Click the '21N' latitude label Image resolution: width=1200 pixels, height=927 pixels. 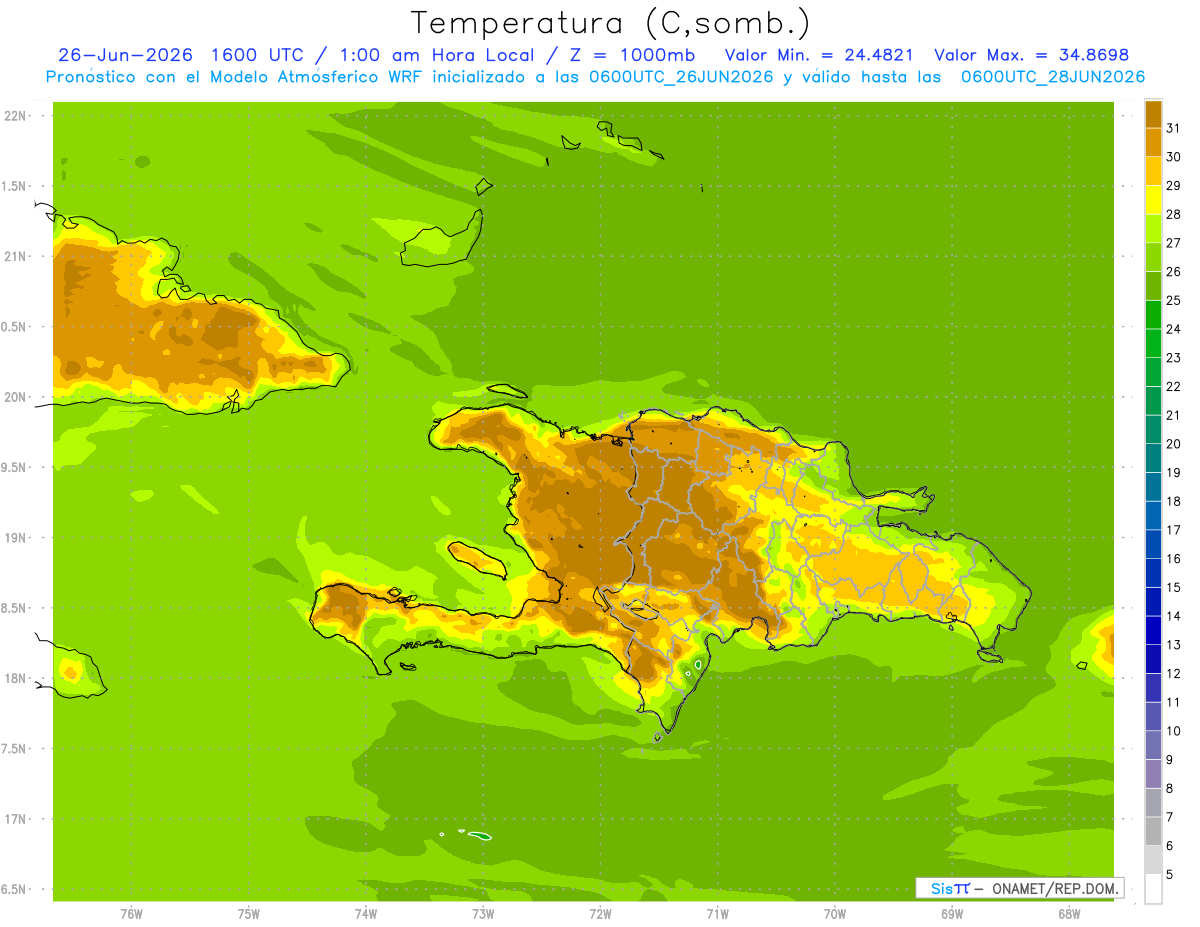(15, 256)
